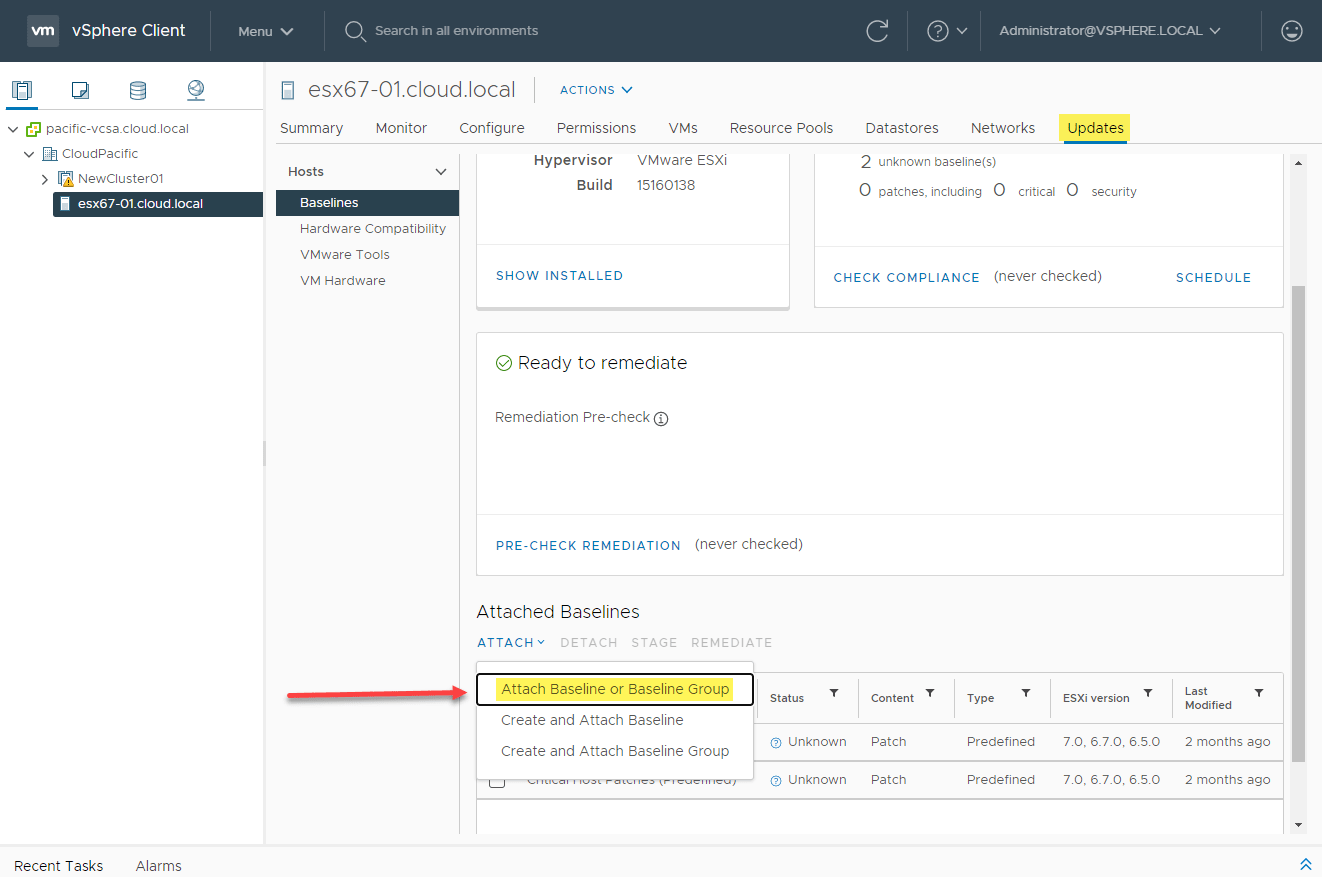The width and height of the screenshot is (1322, 877).
Task: Click the search in all environments field
Action: pos(456,31)
